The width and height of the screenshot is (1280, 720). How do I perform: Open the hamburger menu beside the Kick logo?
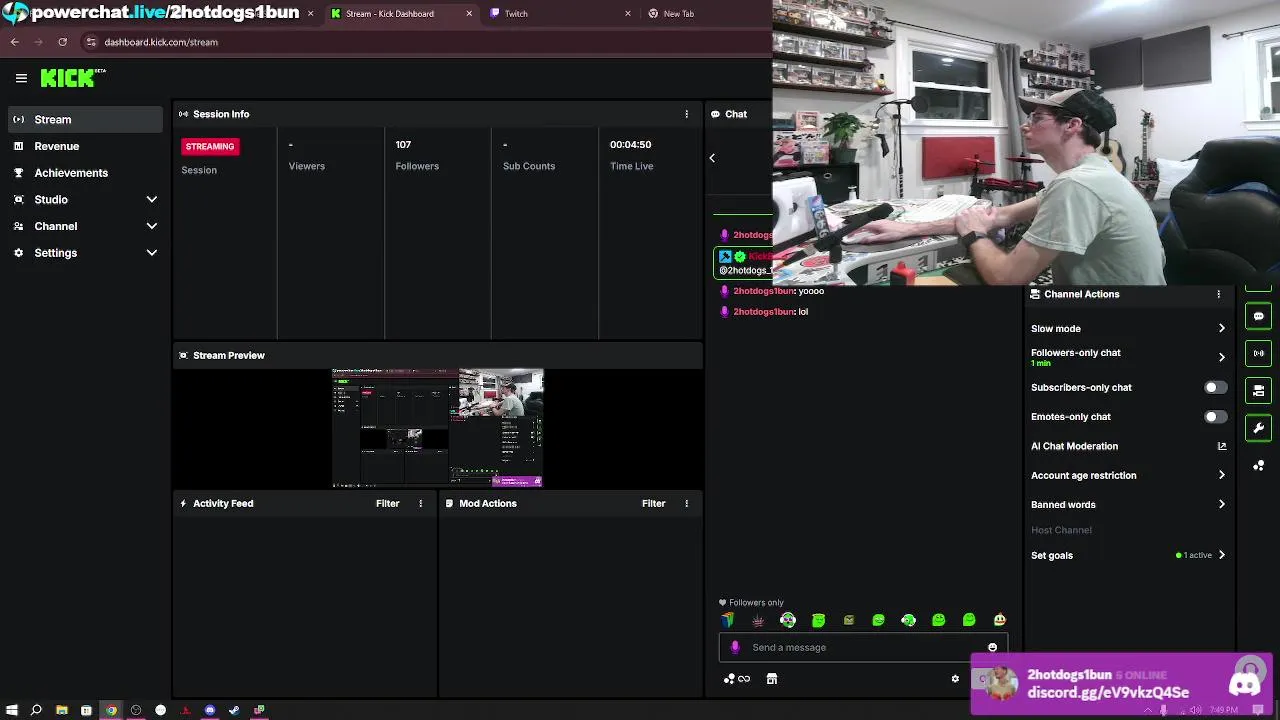click(21, 78)
